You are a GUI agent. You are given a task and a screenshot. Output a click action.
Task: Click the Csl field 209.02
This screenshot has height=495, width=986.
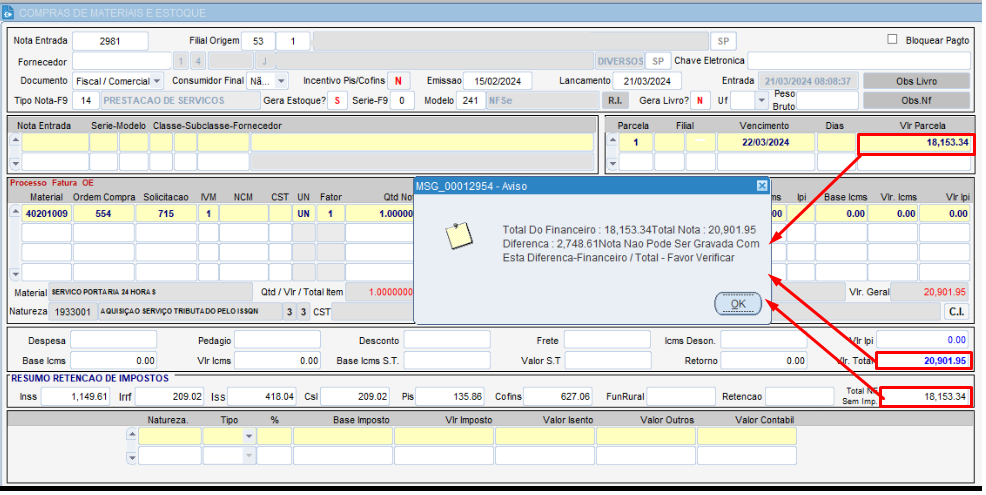pyautogui.click(x=356, y=397)
